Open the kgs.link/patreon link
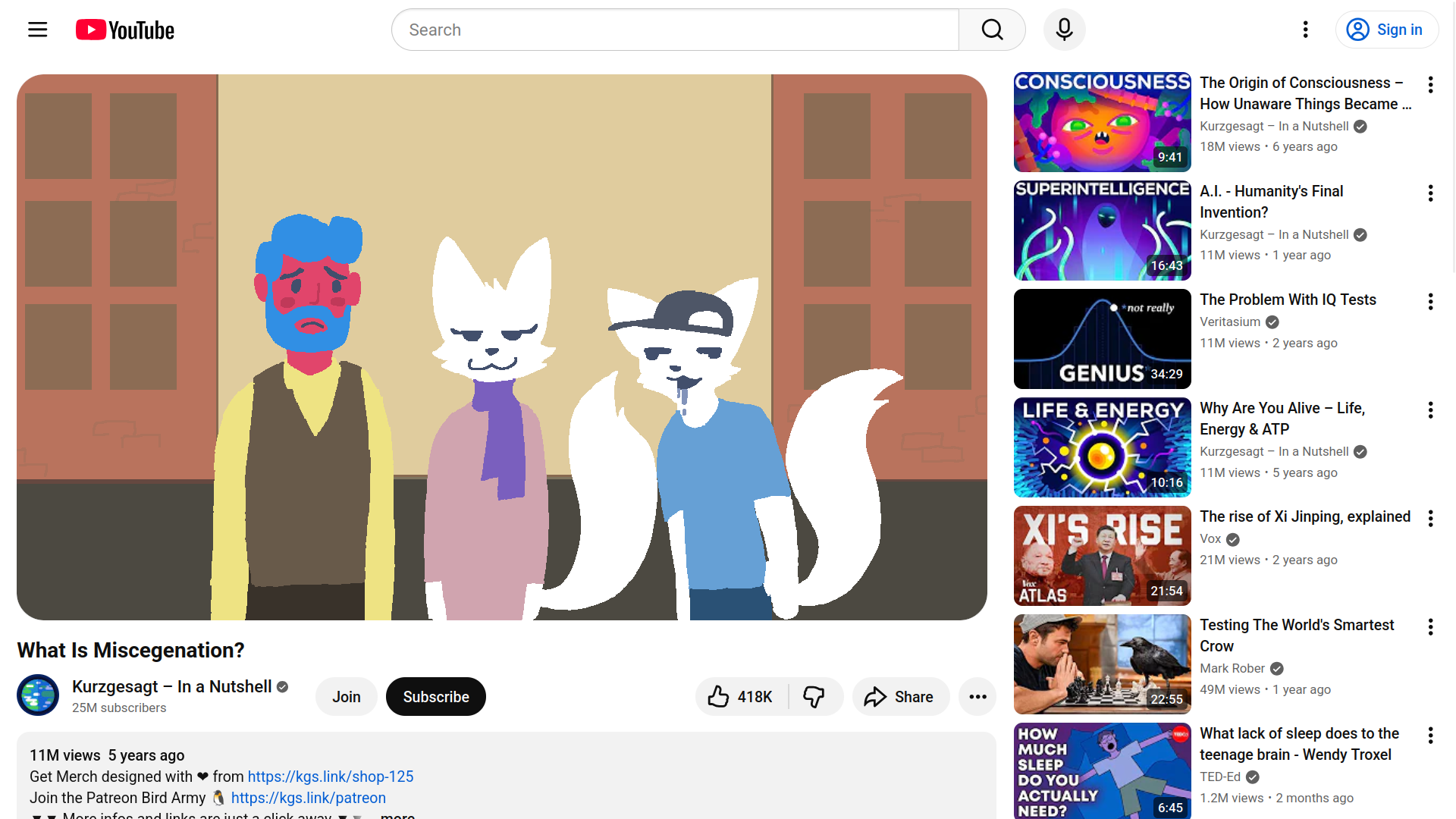Viewport: 1456px width, 819px height. tap(308, 798)
